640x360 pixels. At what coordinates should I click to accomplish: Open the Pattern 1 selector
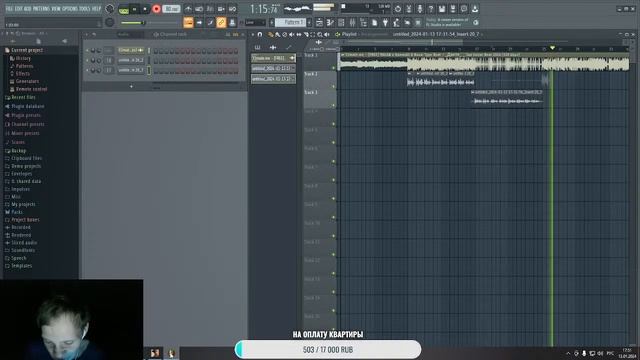(x=291, y=22)
